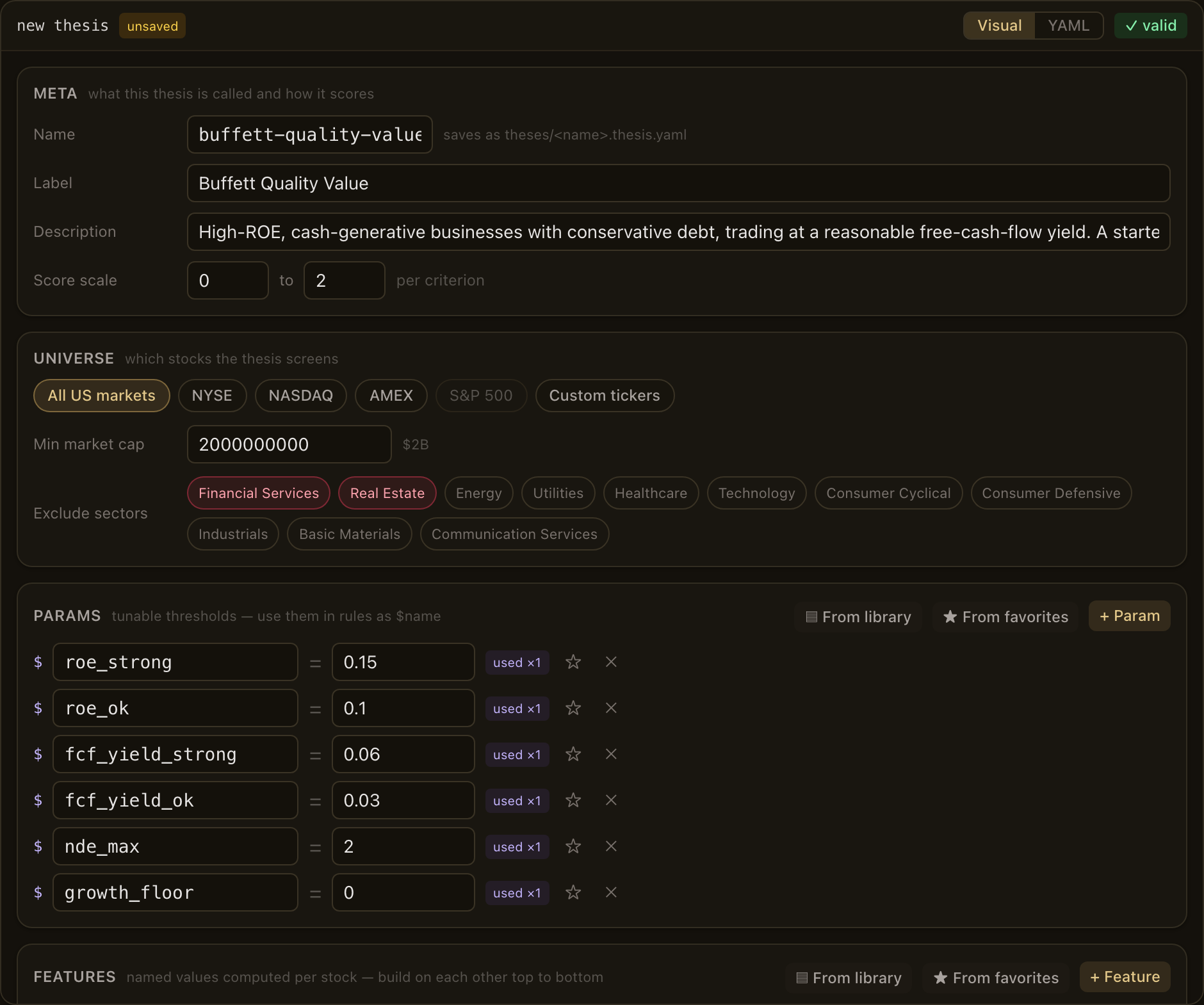Remove the fcf_yield_ok param
The image size is (1204, 1005).
point(611,800)
